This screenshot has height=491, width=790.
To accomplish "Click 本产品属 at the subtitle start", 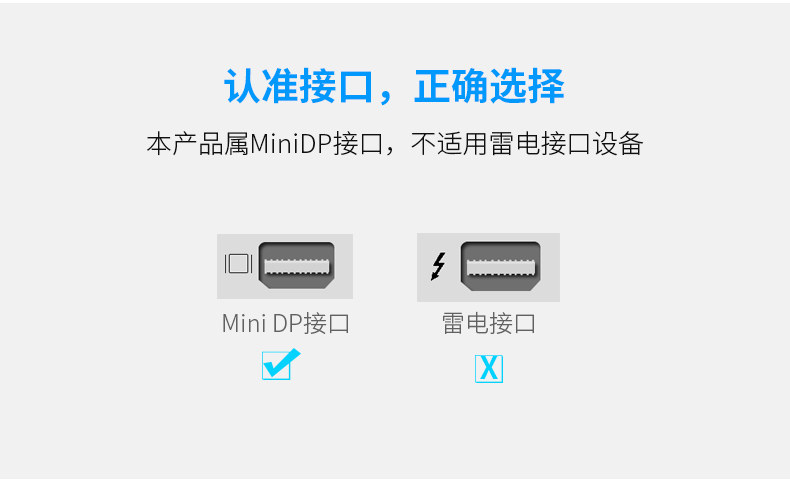I will pyautogui.click(x=198, y=144).
